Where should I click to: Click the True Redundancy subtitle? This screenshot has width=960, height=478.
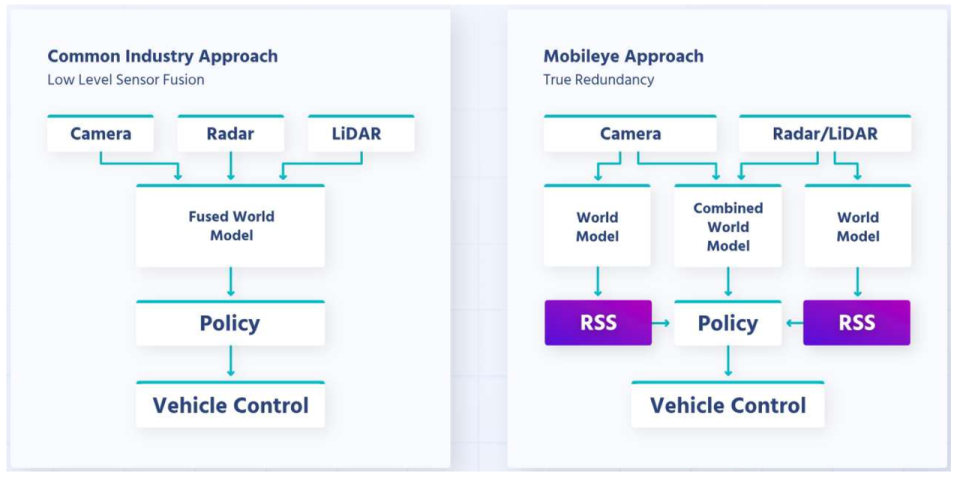tap(598, 79)
